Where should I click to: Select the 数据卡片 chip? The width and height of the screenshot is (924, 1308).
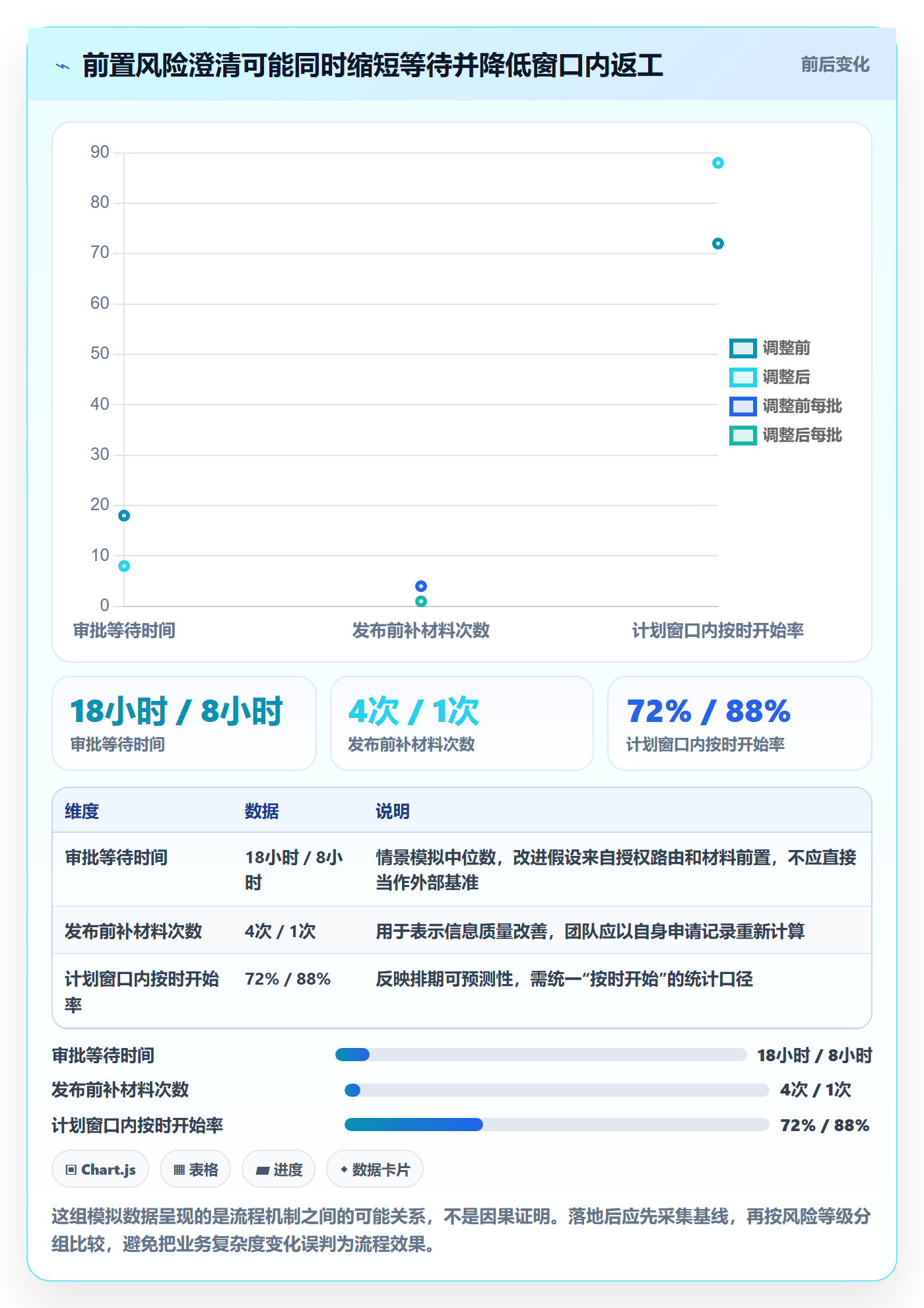tap(375, 1169)
